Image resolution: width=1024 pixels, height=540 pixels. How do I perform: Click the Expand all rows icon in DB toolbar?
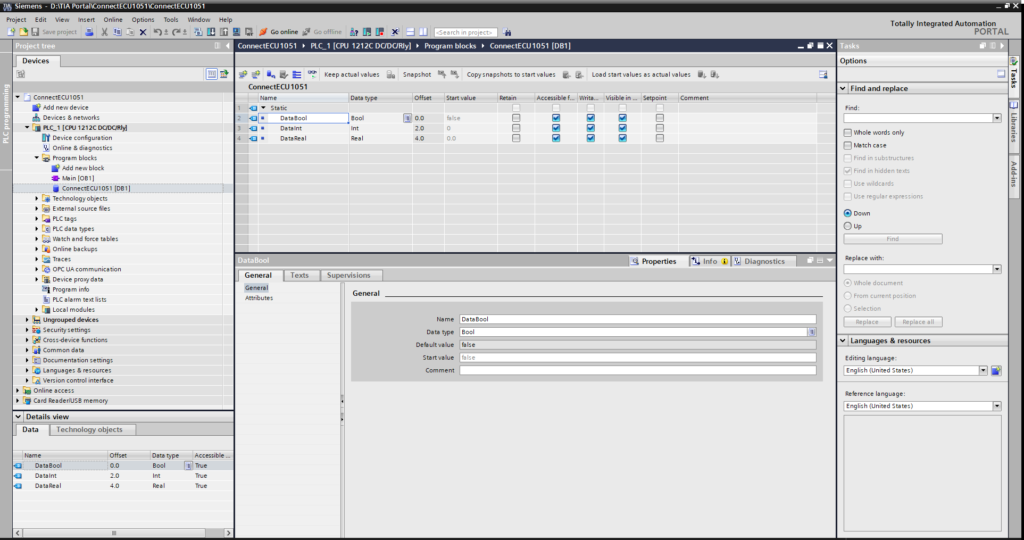pyautogui.click(x=296, y=74)
